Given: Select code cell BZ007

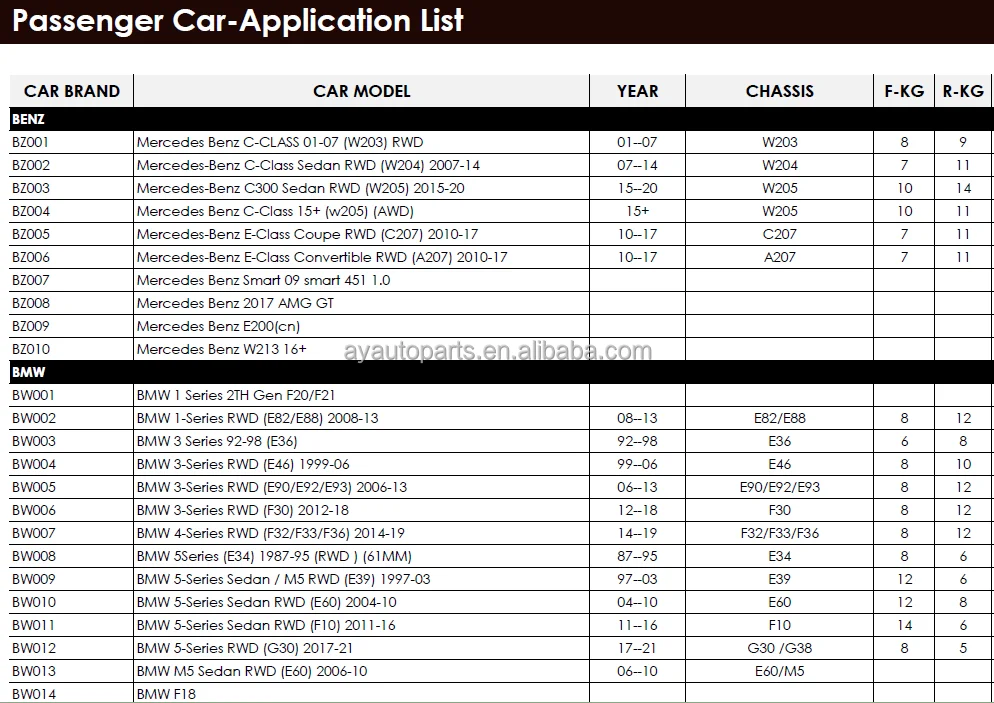Looking at the screenshot, I should tap(72, 280).
